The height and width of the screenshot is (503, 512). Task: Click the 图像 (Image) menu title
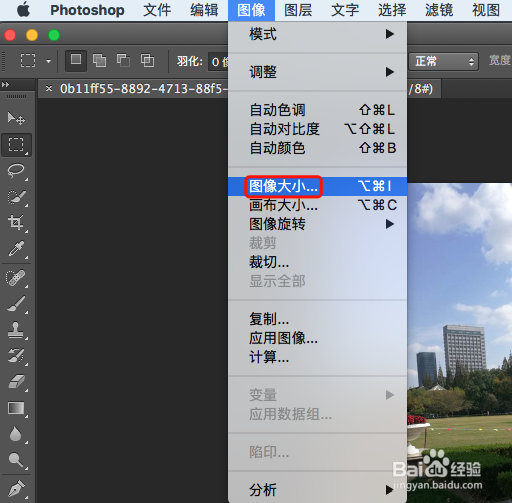click(x=251, y=10)
